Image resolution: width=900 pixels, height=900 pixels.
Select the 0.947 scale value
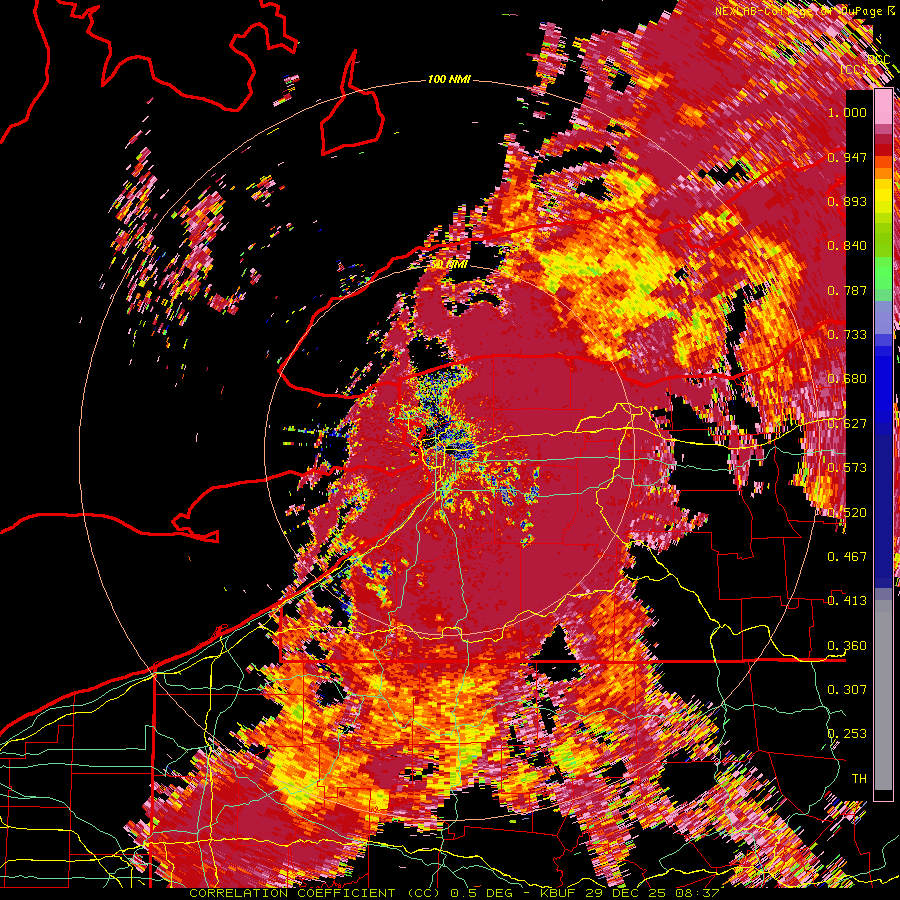coord(847,157)
